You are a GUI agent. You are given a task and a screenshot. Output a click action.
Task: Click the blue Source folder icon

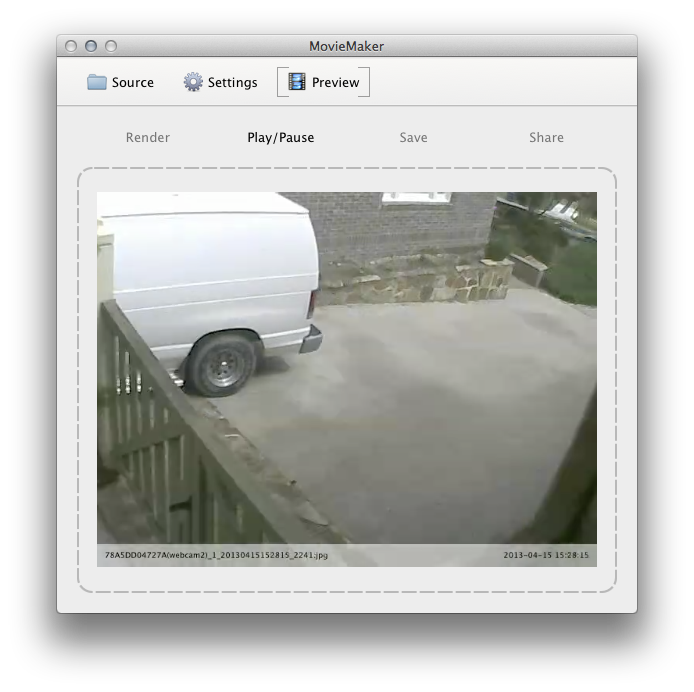click(x=96, y=82)
